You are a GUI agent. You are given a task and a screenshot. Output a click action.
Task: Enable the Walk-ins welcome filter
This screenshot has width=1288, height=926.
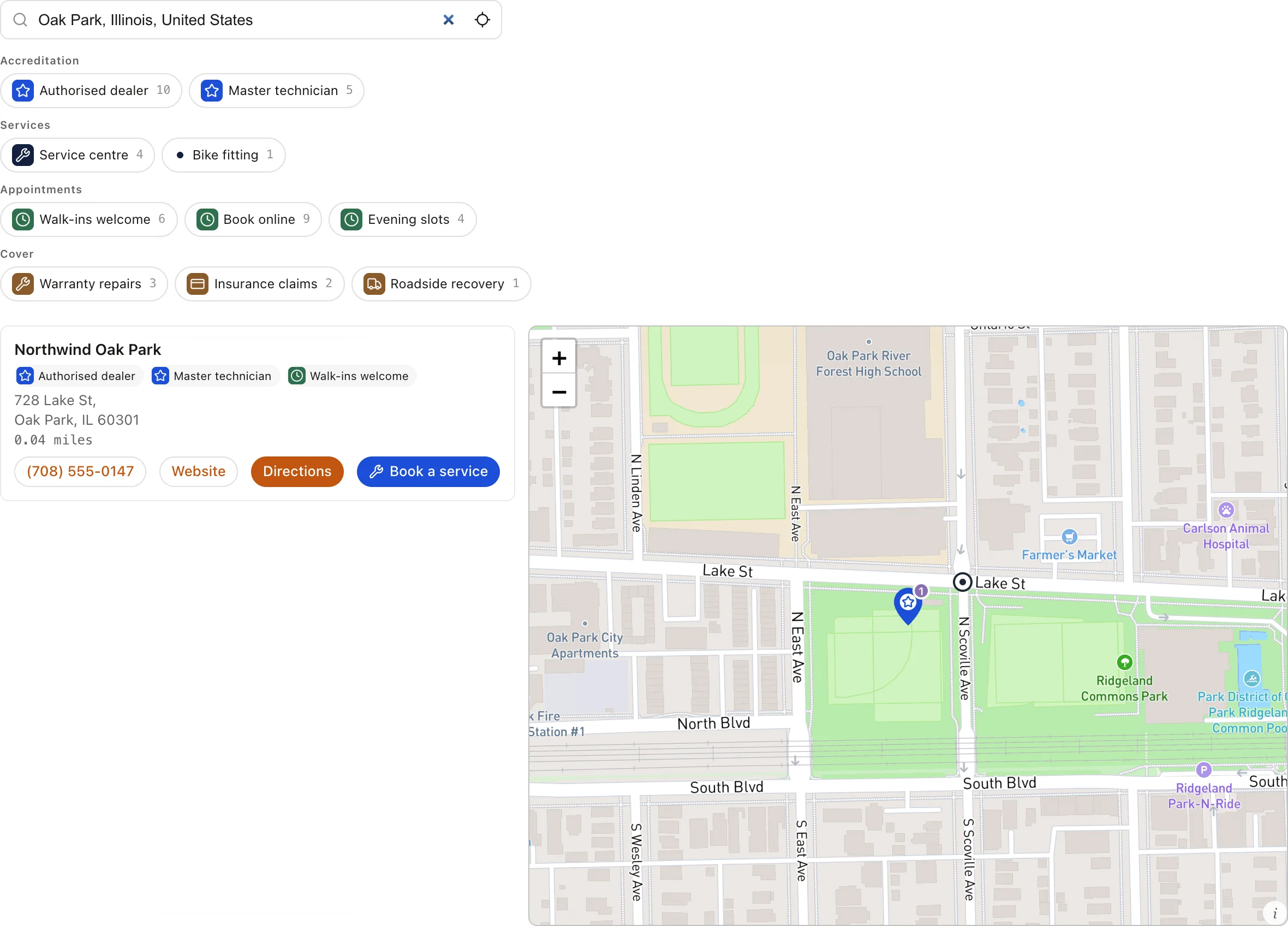(89, 219)
